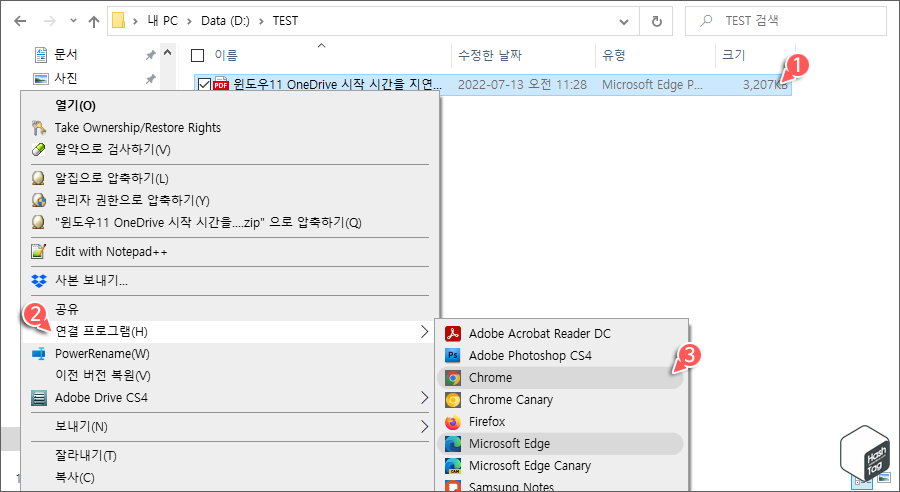This screenshot has height=492, width=900.
Task: Click the Adobe Drive CS4 icon
Action: [x=38, y=397]
